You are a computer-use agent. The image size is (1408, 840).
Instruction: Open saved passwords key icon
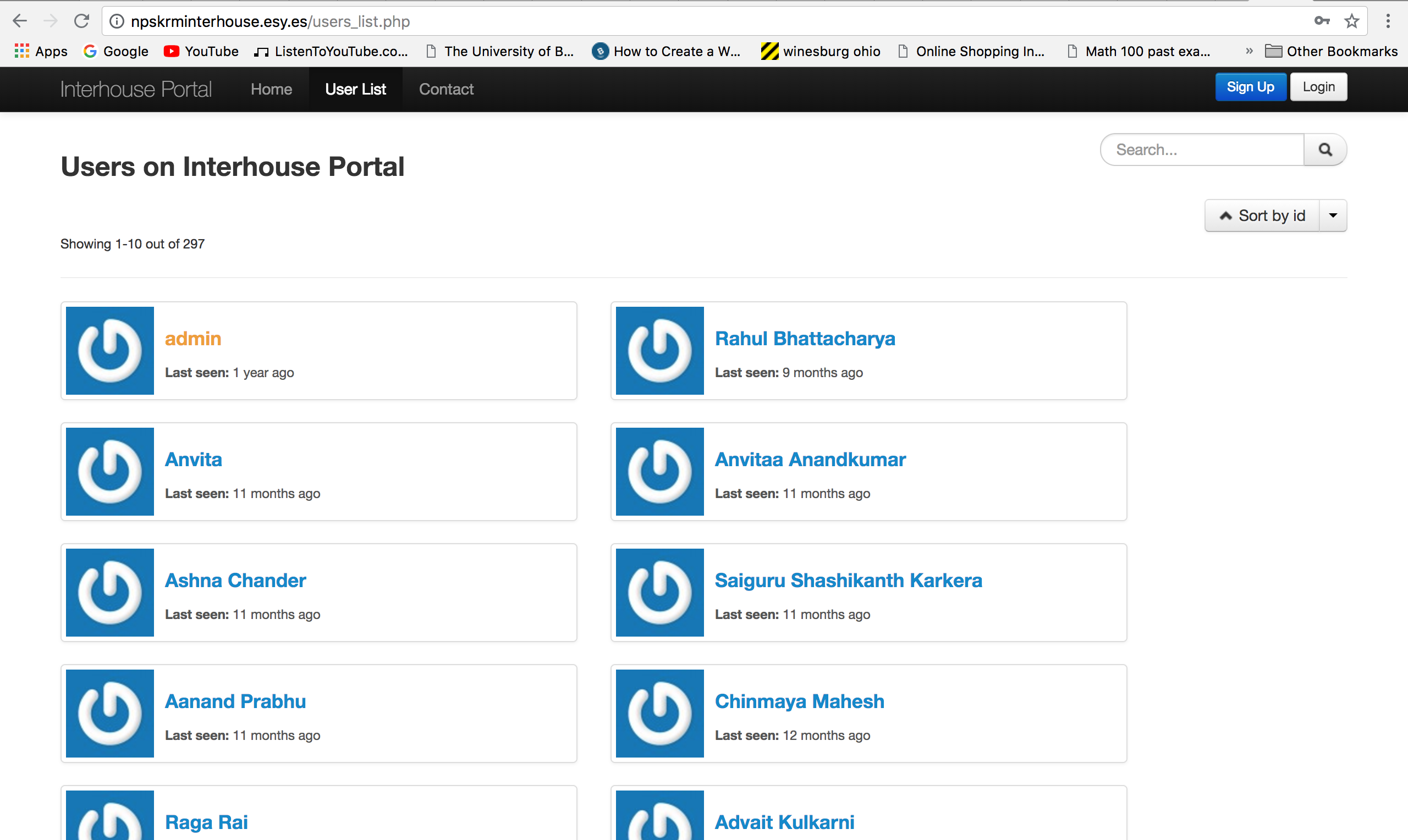click(x=1322, y=21)
